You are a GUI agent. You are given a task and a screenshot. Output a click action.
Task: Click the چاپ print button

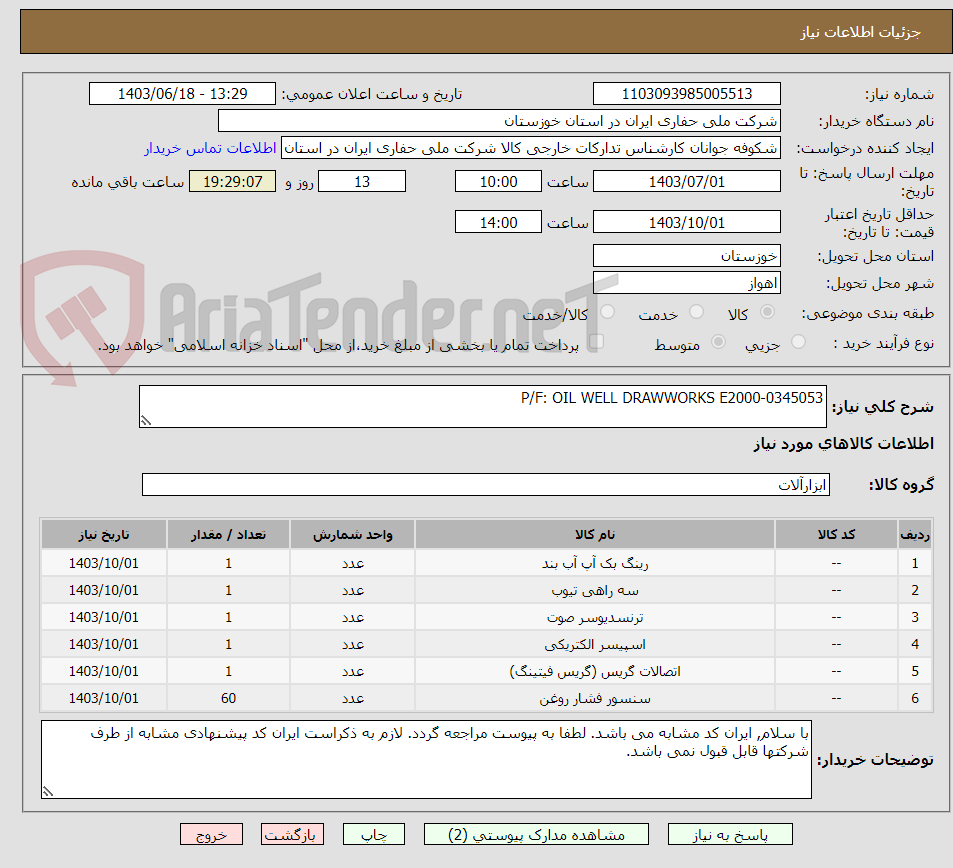[374, 834]
